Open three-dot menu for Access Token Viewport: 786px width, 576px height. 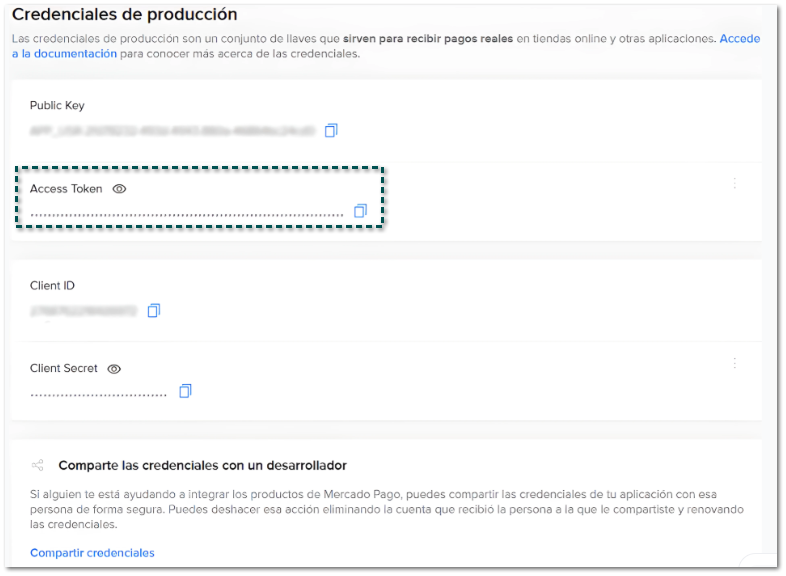[x=735, y=183]
